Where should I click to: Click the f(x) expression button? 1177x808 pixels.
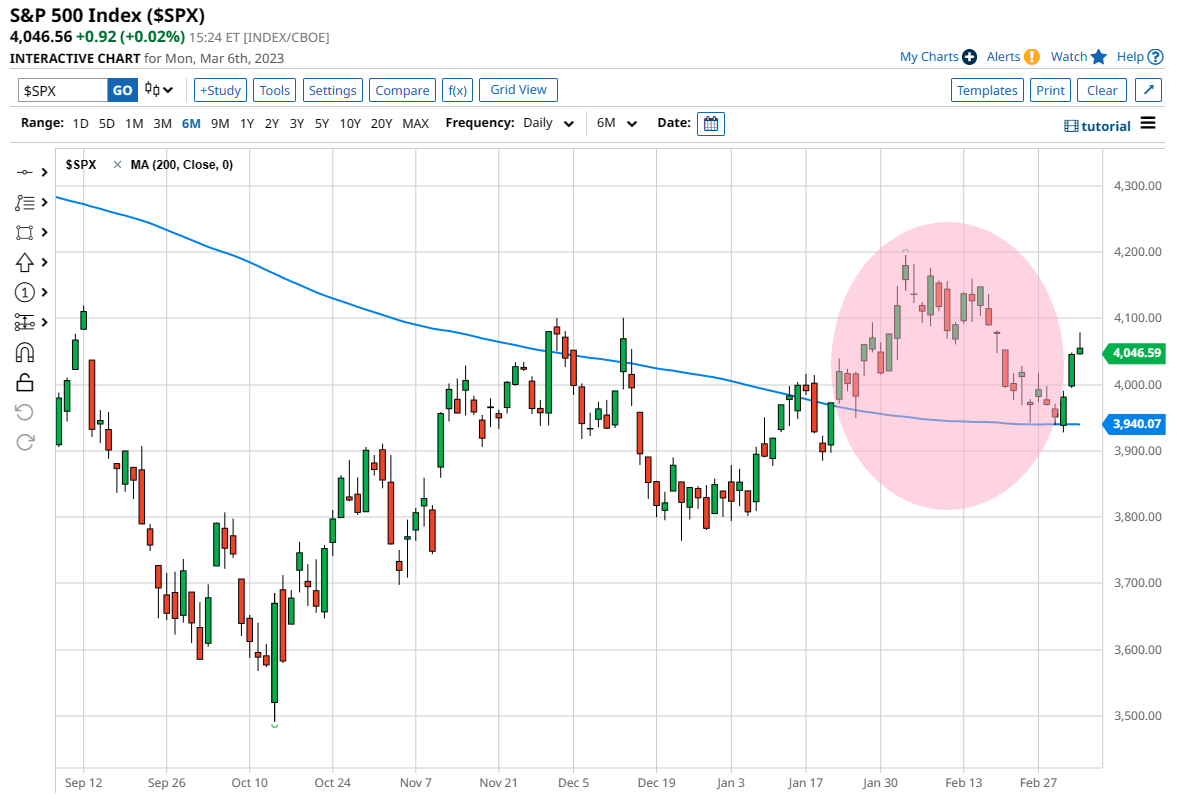coord(457,90)
